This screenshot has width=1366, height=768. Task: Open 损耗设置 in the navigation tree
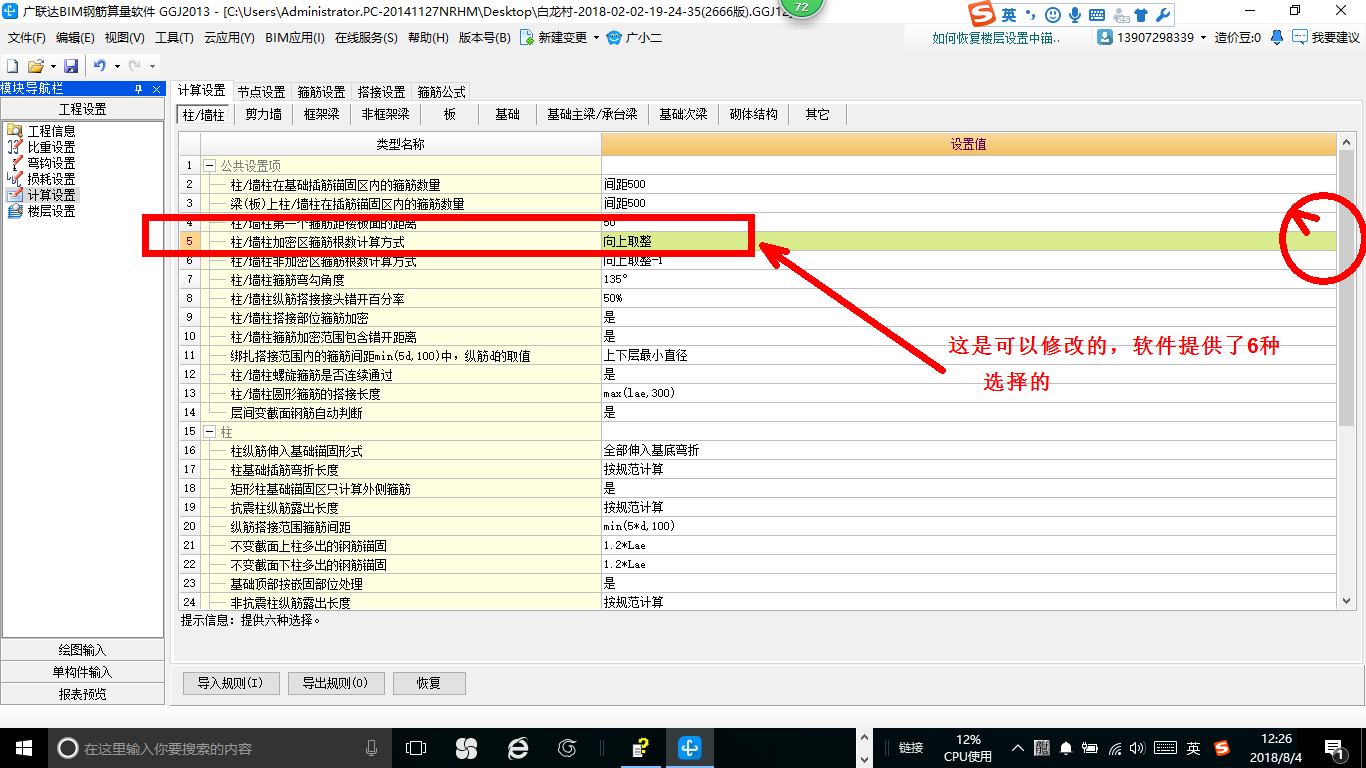pyautogui.click(x=51, y=179)
